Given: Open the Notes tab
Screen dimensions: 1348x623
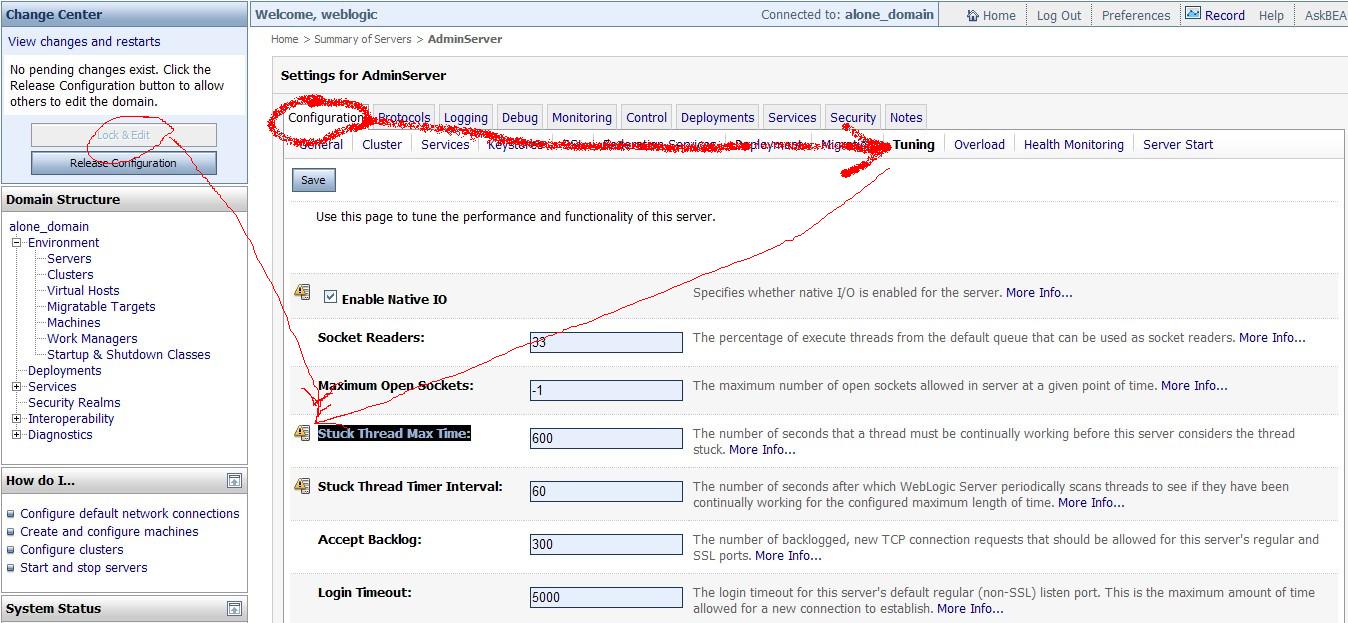Looking at the screenshot, I should click(x=906, y=117).
